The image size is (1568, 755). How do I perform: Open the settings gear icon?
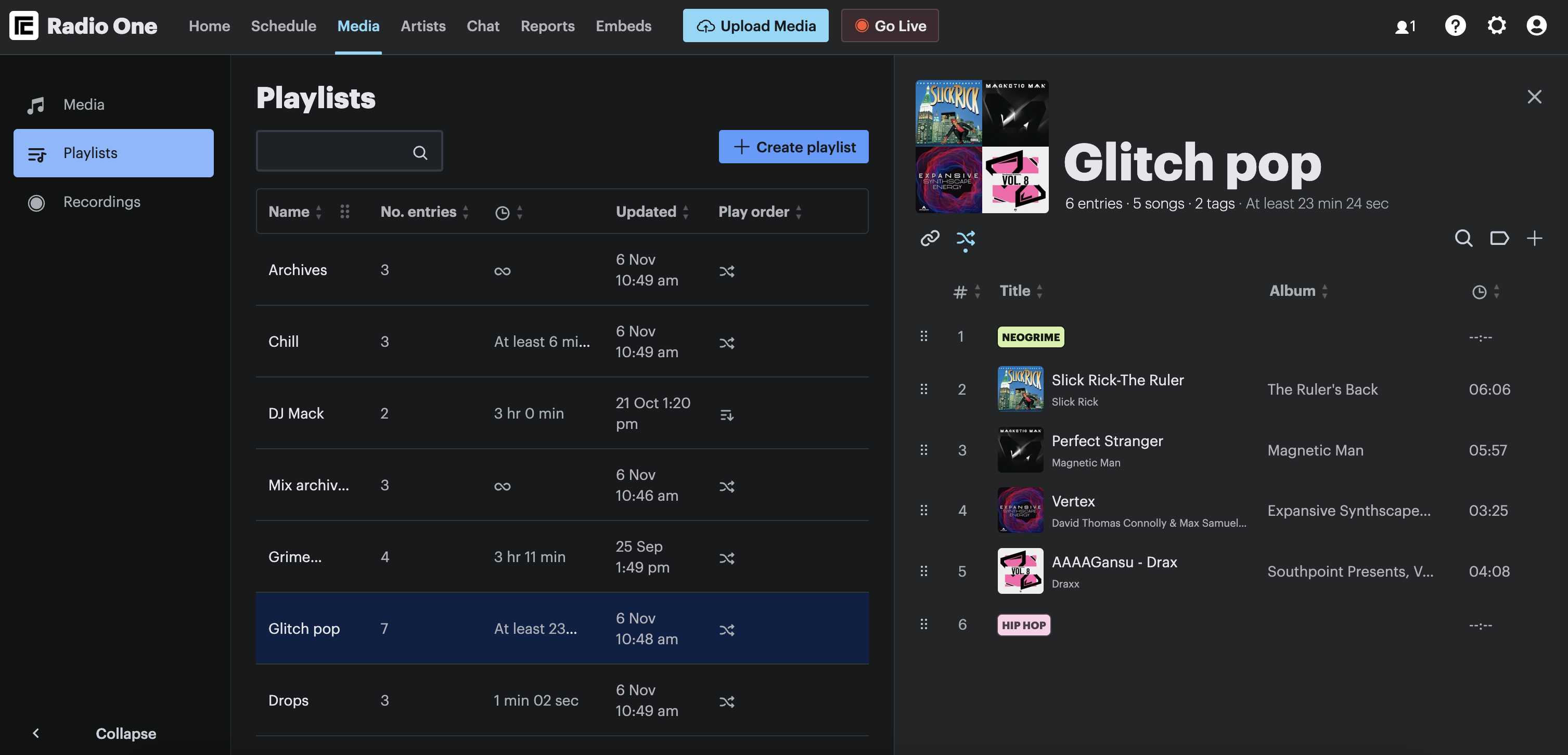(1496, 25)
